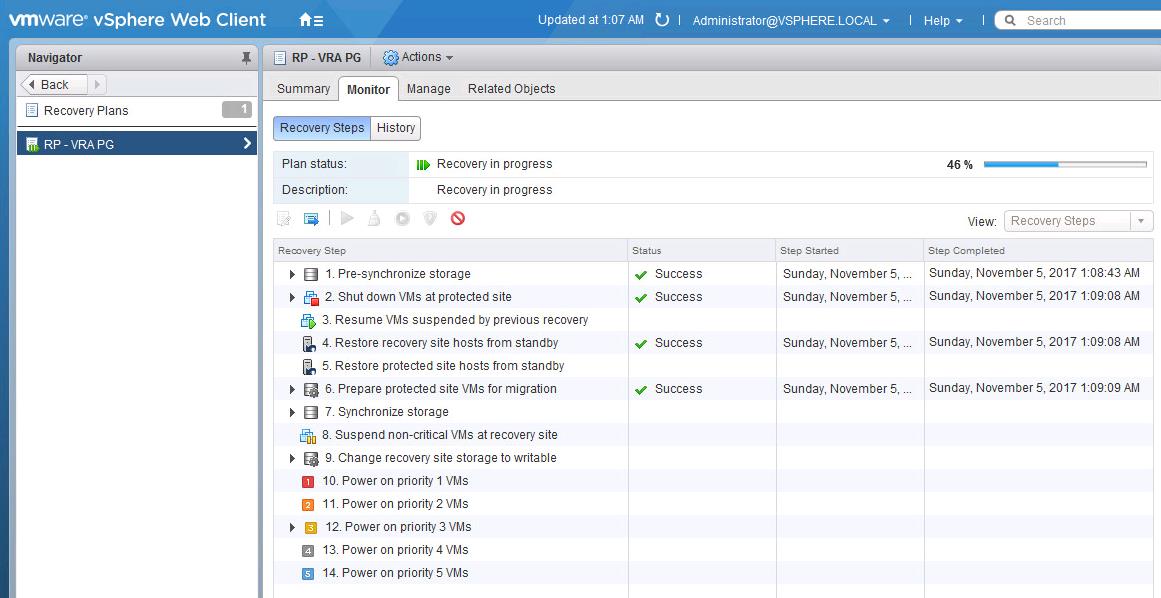Click the Change recovery site storage icon
This screenshot has width=1161, height=598.
coord(311,458)
